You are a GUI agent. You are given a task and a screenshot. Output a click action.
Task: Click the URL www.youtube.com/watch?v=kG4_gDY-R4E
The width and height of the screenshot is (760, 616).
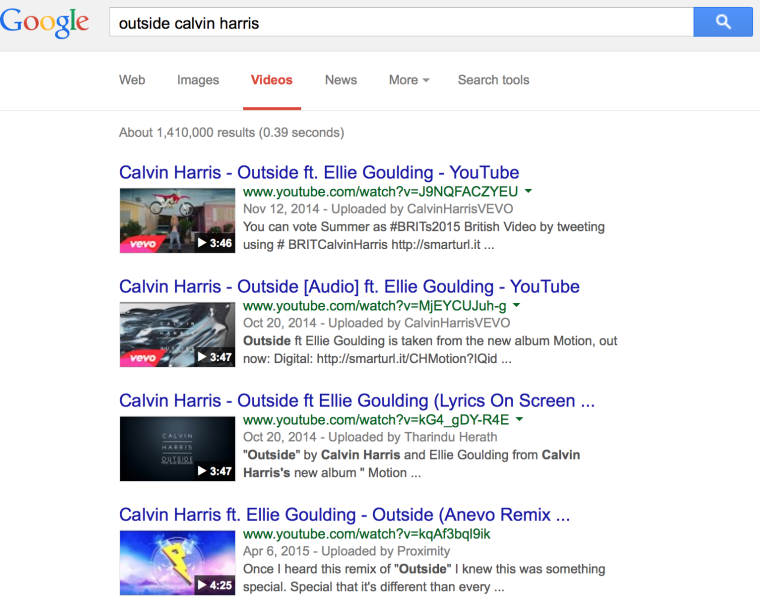[376, 420]
